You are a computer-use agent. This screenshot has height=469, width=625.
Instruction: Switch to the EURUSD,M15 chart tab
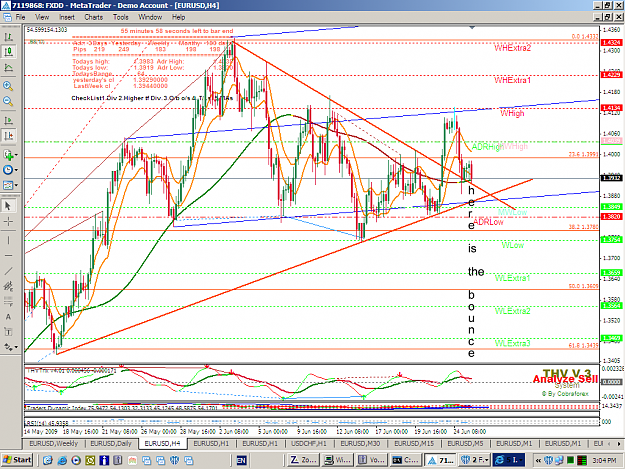(414, 443)
